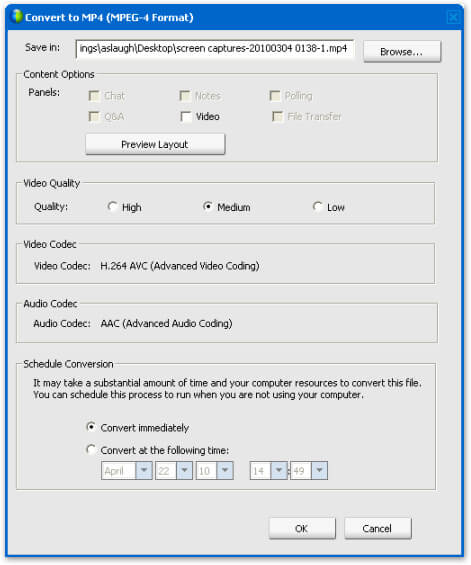Enable the Notes panel checkbox
Viewport: 471px width, 565px height.
(x=185, y=96)
